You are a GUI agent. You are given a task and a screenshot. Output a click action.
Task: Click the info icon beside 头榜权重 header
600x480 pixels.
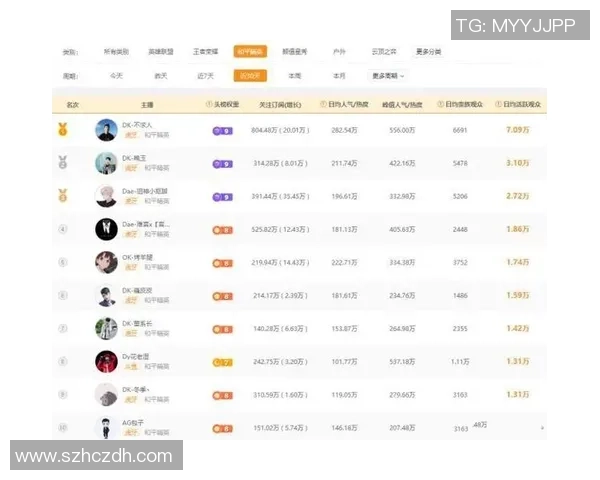[x=209, y=104]
